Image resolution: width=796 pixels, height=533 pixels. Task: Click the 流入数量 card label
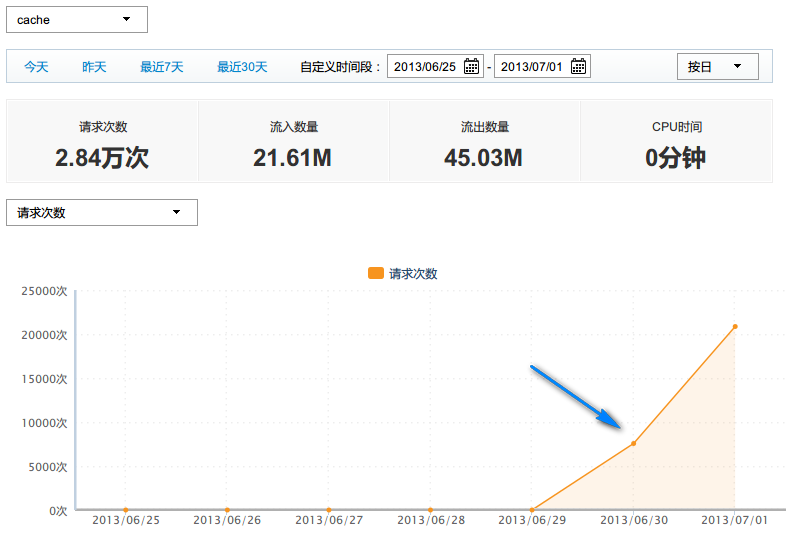tap(294, 127)
